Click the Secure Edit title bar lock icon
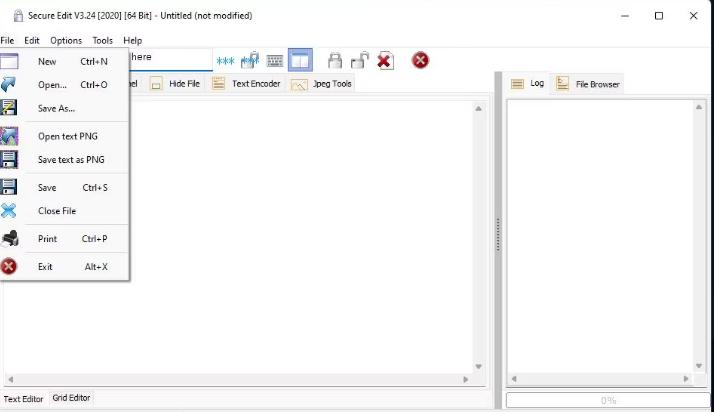 [x=18, y=16]
